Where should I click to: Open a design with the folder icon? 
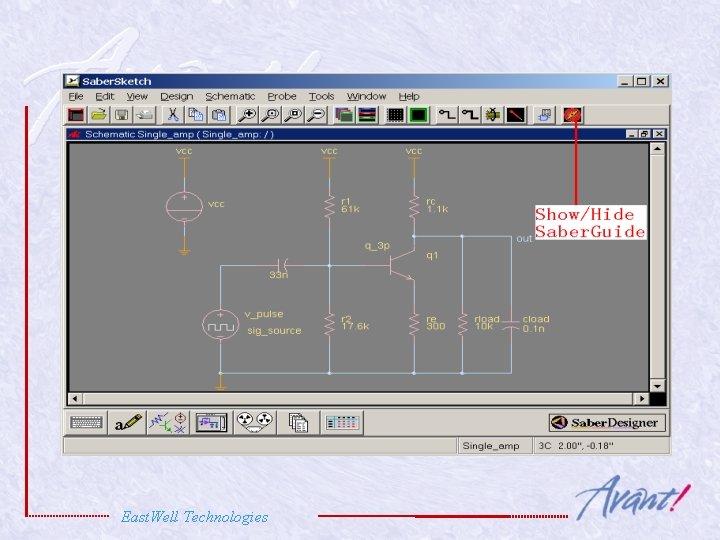(x=99, y=115)
